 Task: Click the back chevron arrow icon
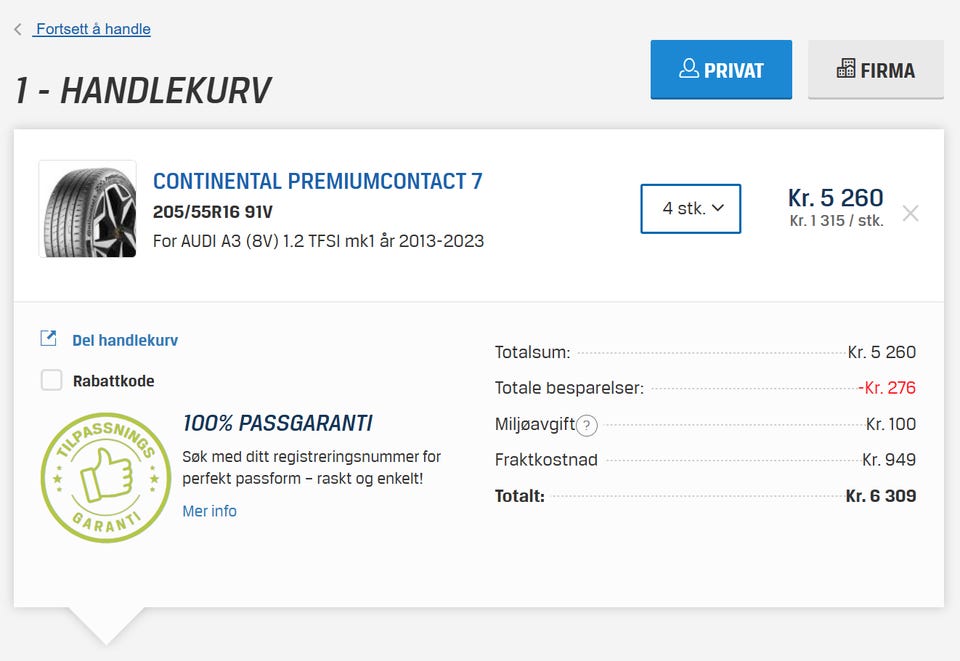click(18, 30)
